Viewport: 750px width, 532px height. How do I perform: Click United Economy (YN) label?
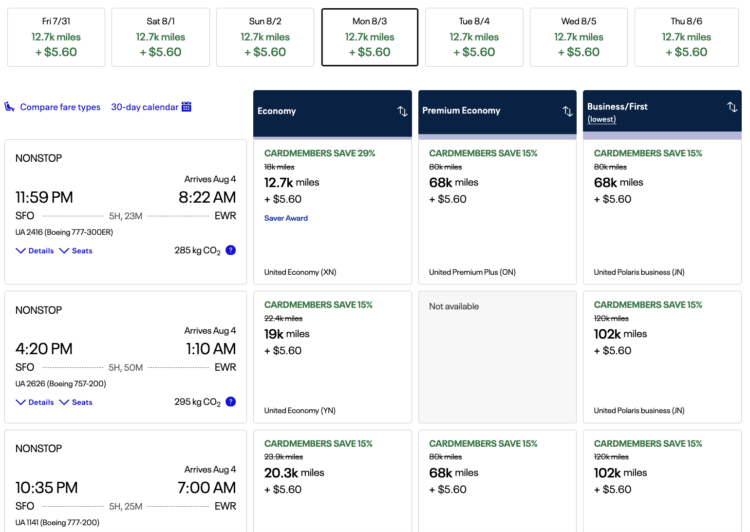coord(300,410)
